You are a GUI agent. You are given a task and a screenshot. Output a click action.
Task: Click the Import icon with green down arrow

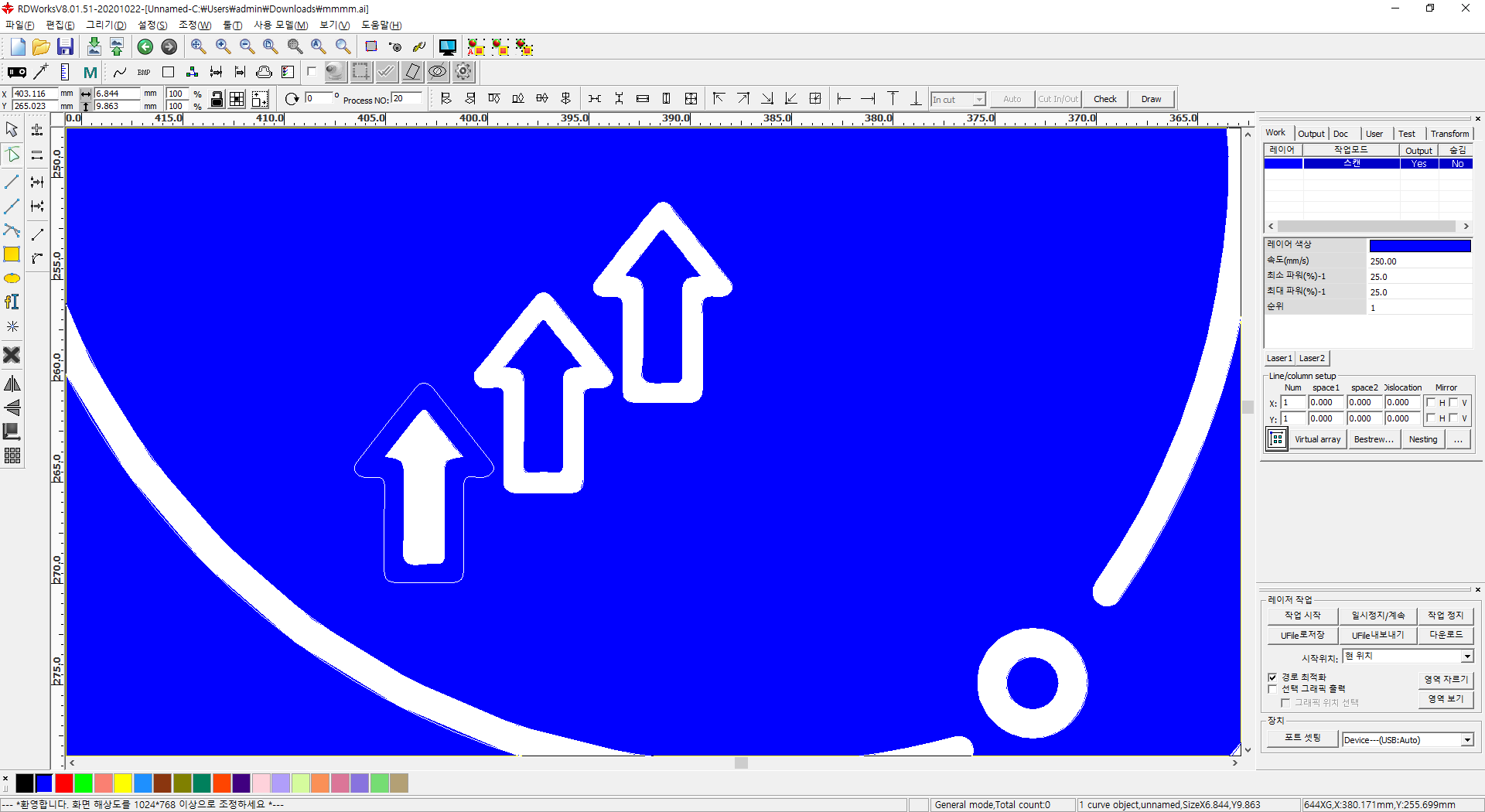(94, 47)
